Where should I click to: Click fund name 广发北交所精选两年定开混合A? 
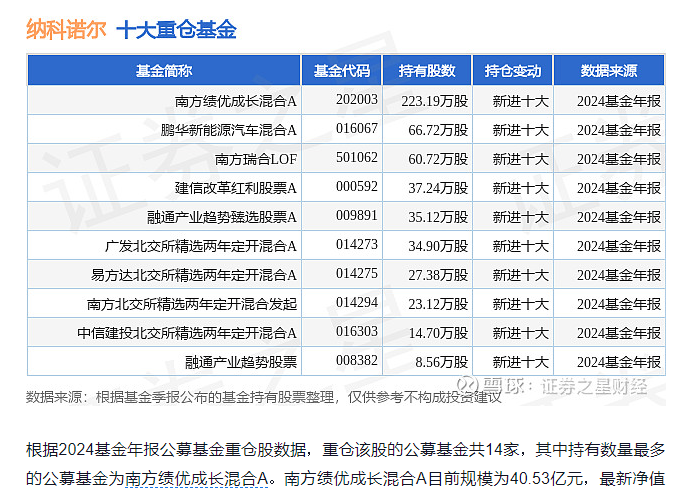coord(201,246)
